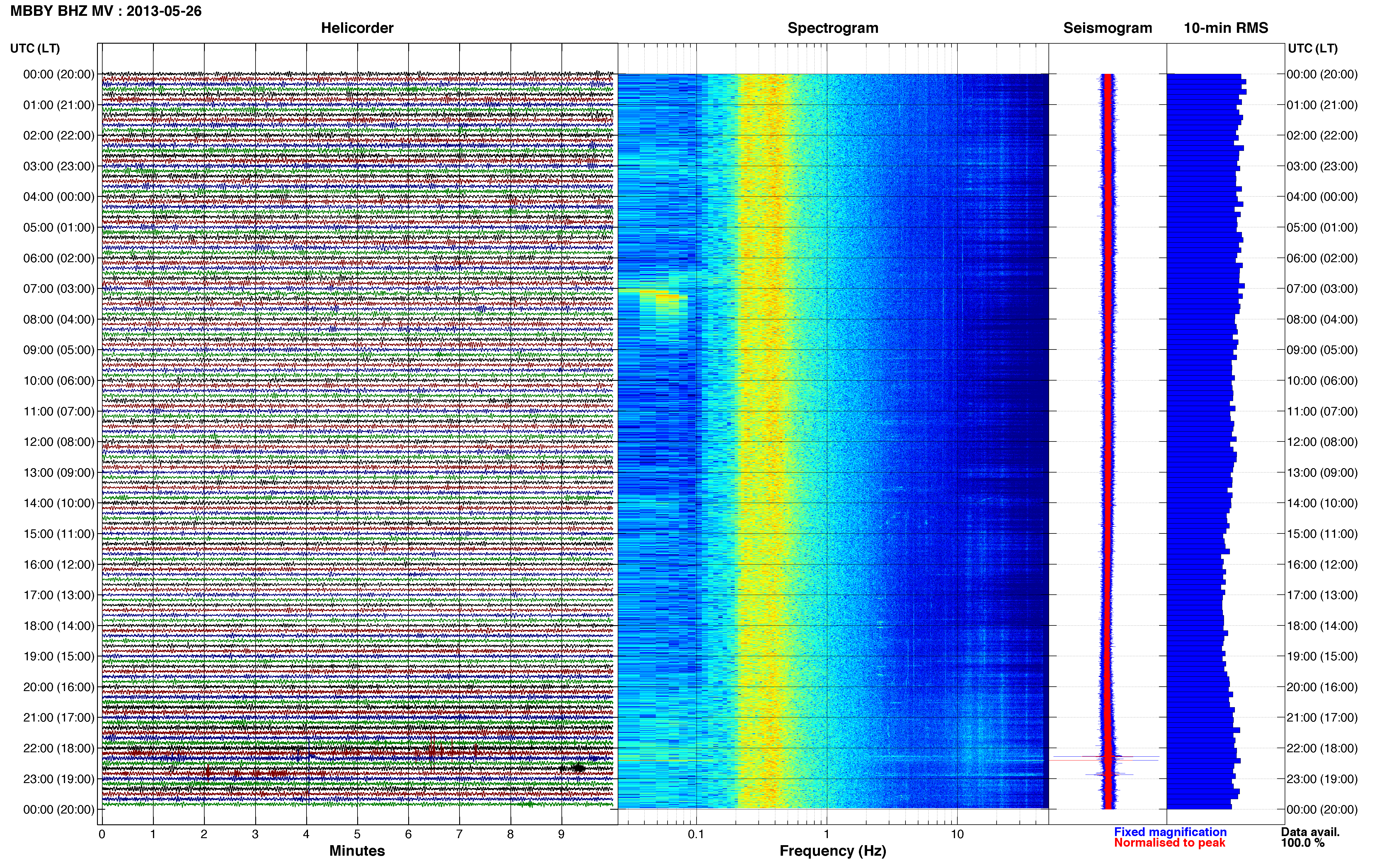Click the 'Data avail.' label
1389x868 pixels.
[1310, 832]
